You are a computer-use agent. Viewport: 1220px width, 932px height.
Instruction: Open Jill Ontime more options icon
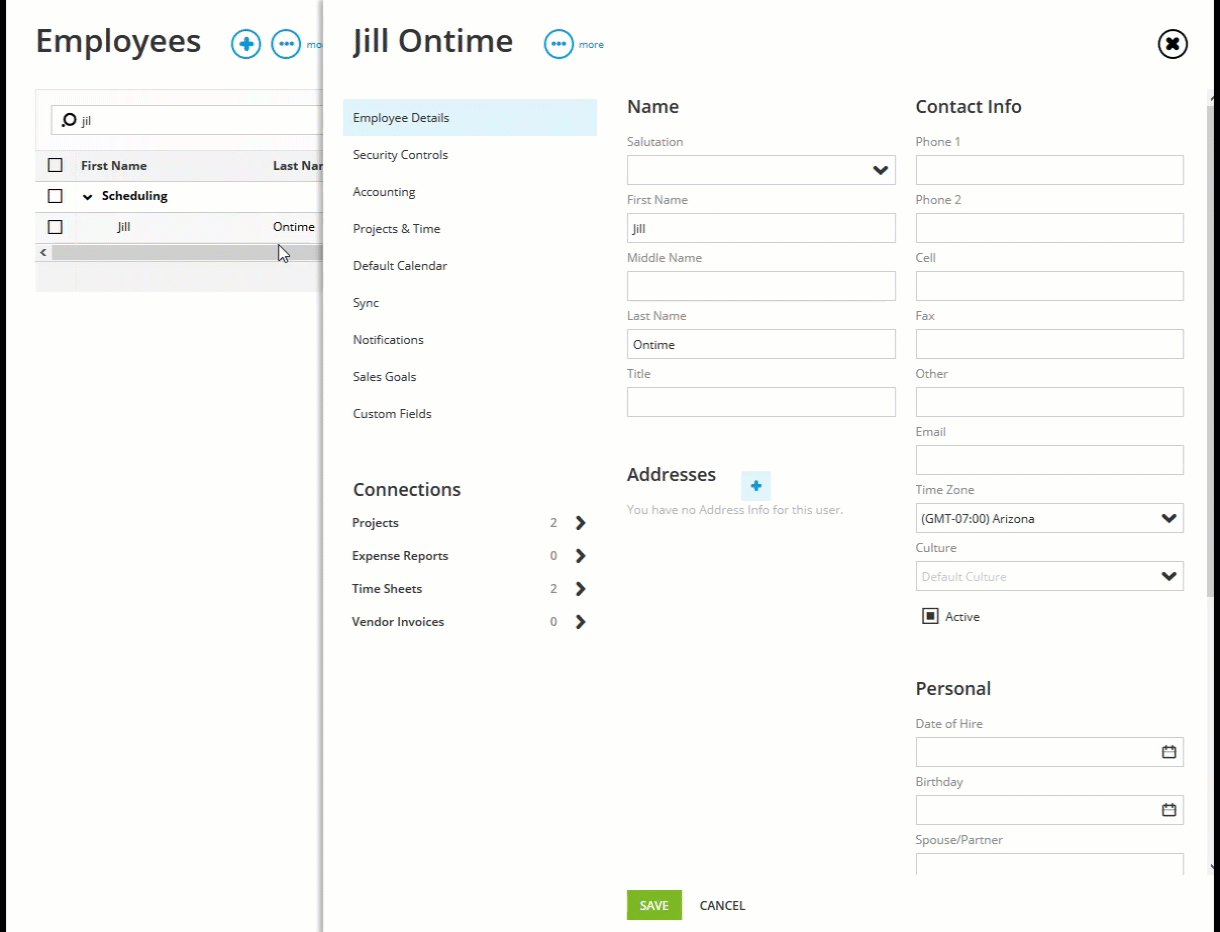point(558,44)
